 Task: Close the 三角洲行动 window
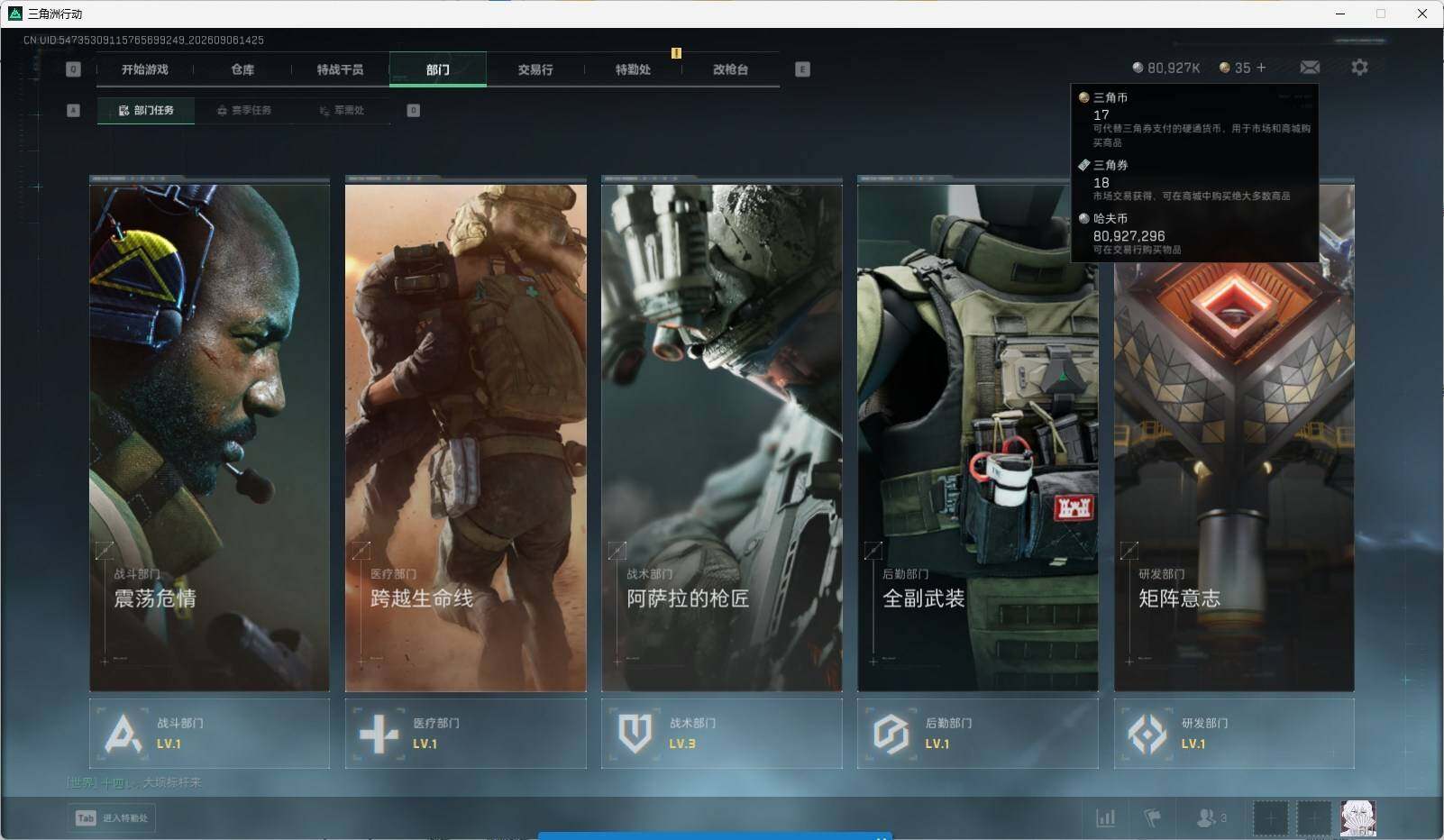[1422, 14]
